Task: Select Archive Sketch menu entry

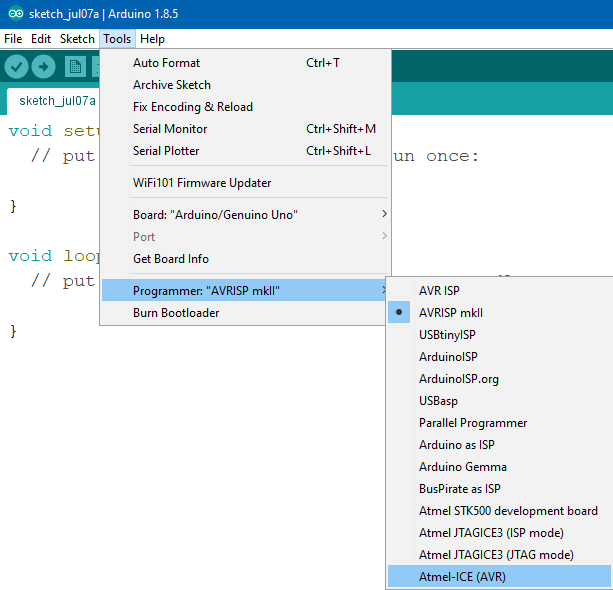Action: (246, 85)
